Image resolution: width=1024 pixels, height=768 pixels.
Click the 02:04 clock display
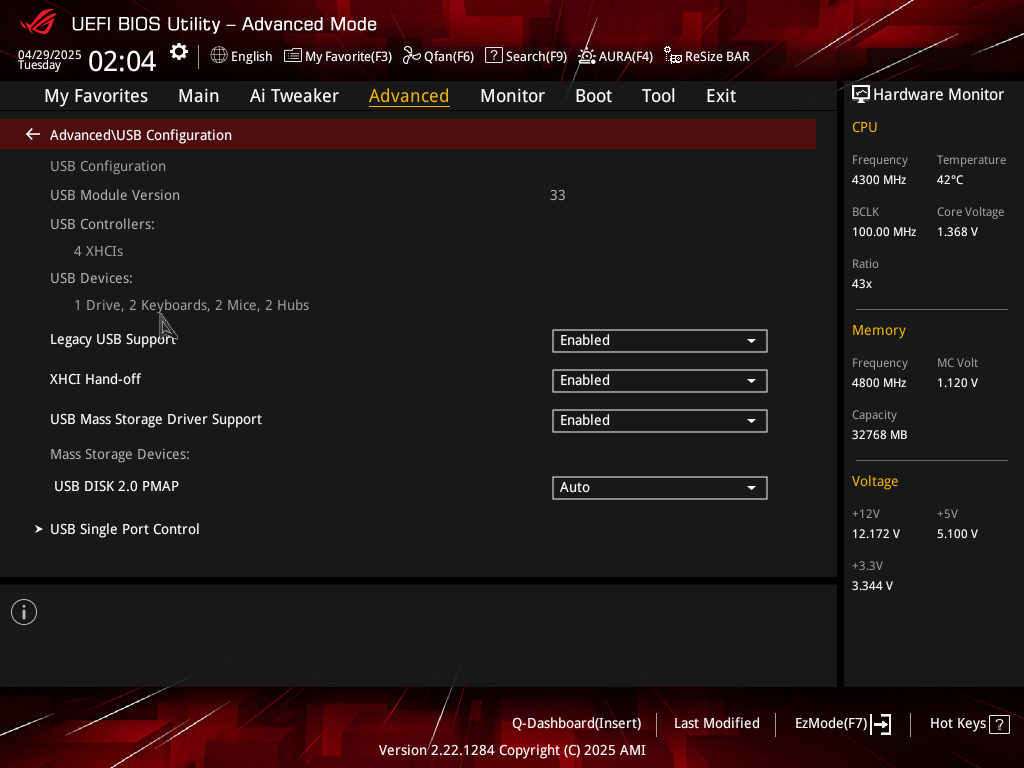pyautogui.click(x=122, y=61)
